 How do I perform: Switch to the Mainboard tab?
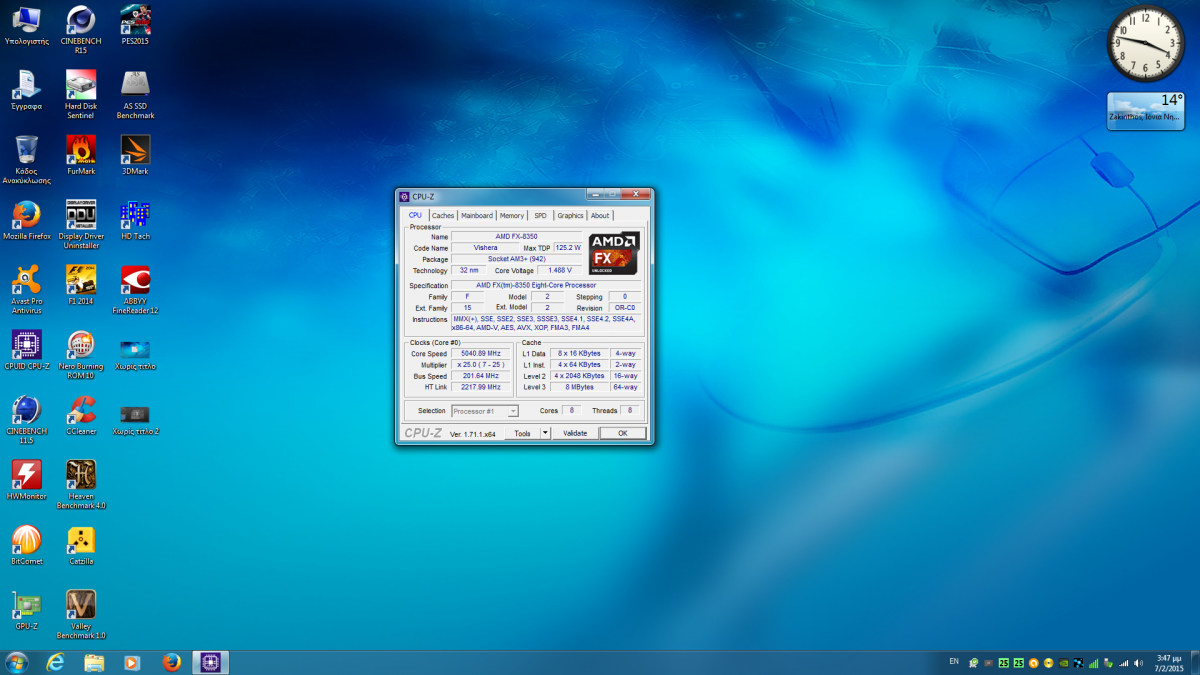tap(477, 215)
